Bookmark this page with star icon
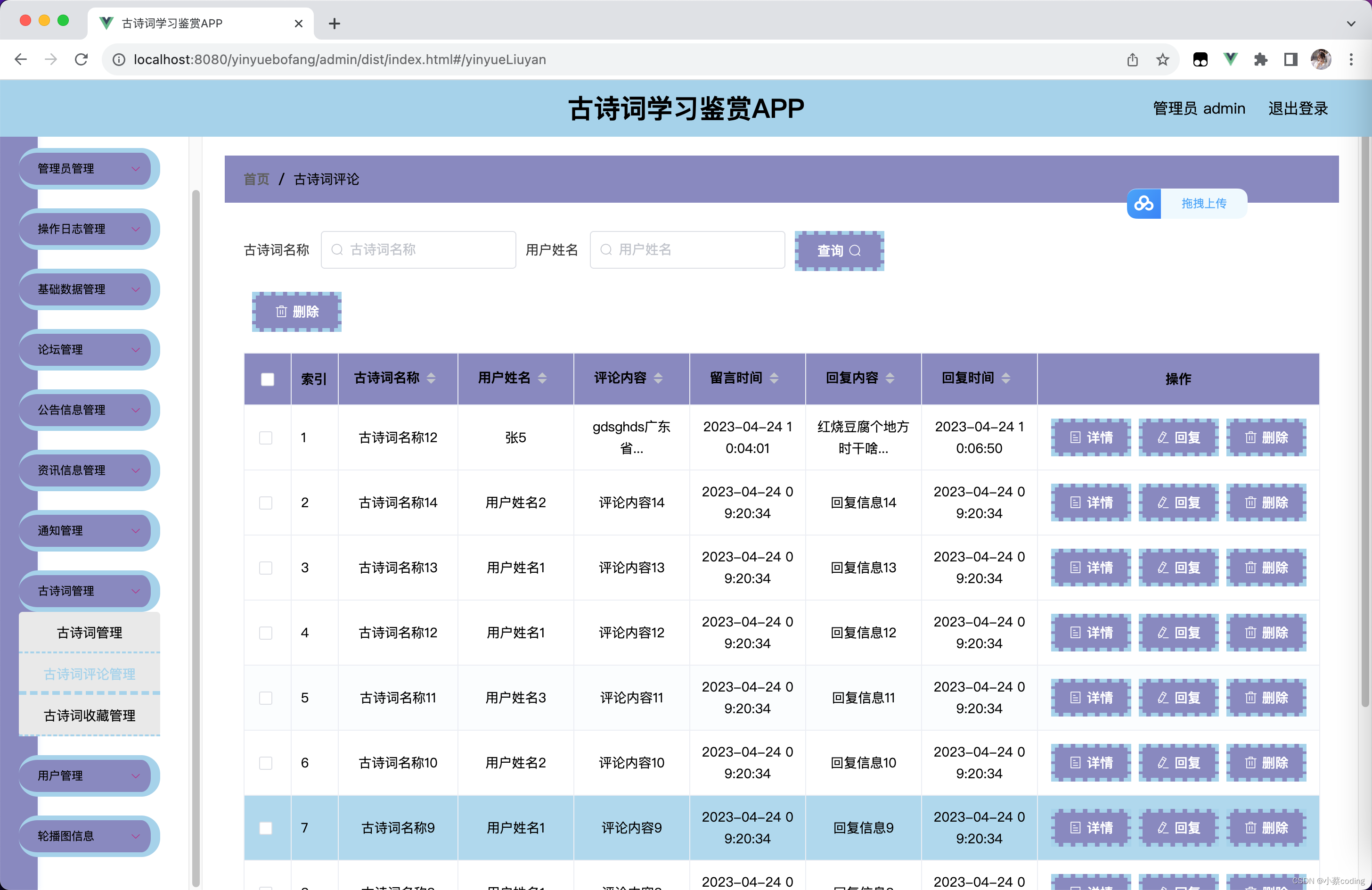 [1162, 59]
